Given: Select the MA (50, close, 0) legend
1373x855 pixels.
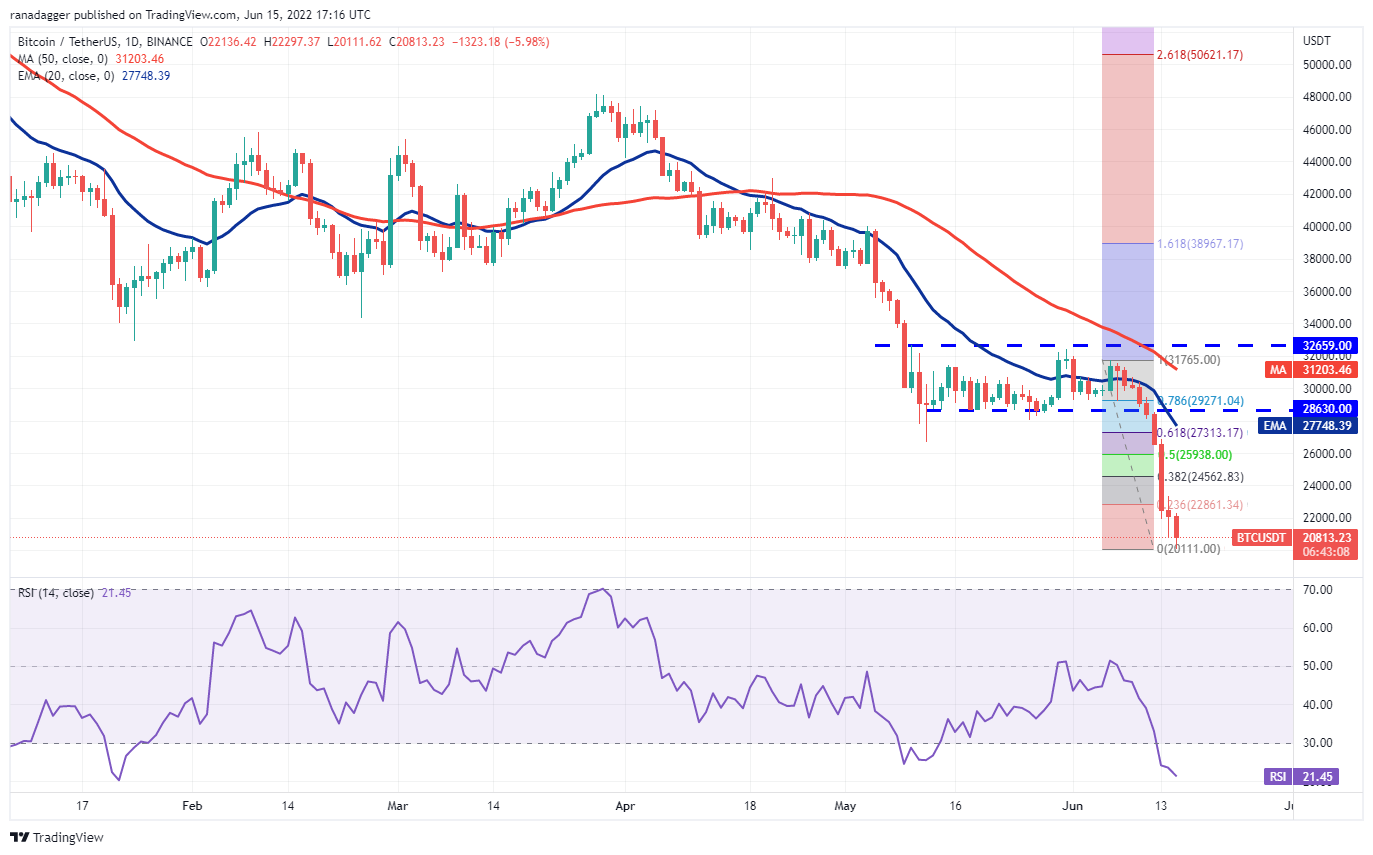Looking at the screenshot, I should click(92, 58).
